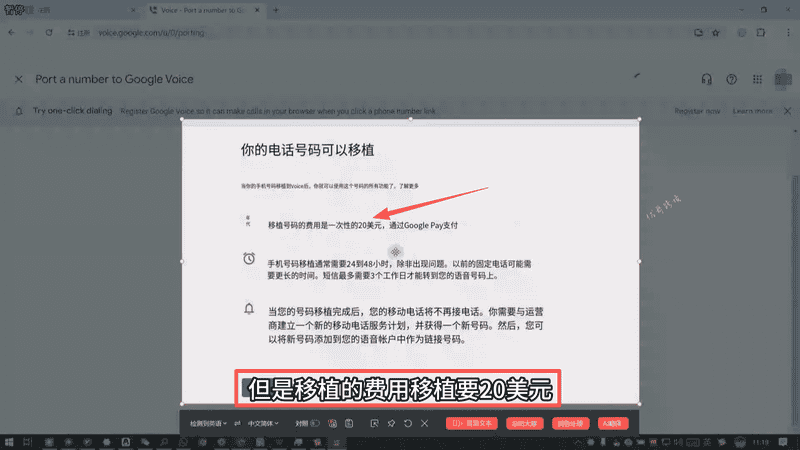Viewport: 800px width, 450px height.
Task: Click the bell icon beside porting completion note
Action: (x=249, y=309)
